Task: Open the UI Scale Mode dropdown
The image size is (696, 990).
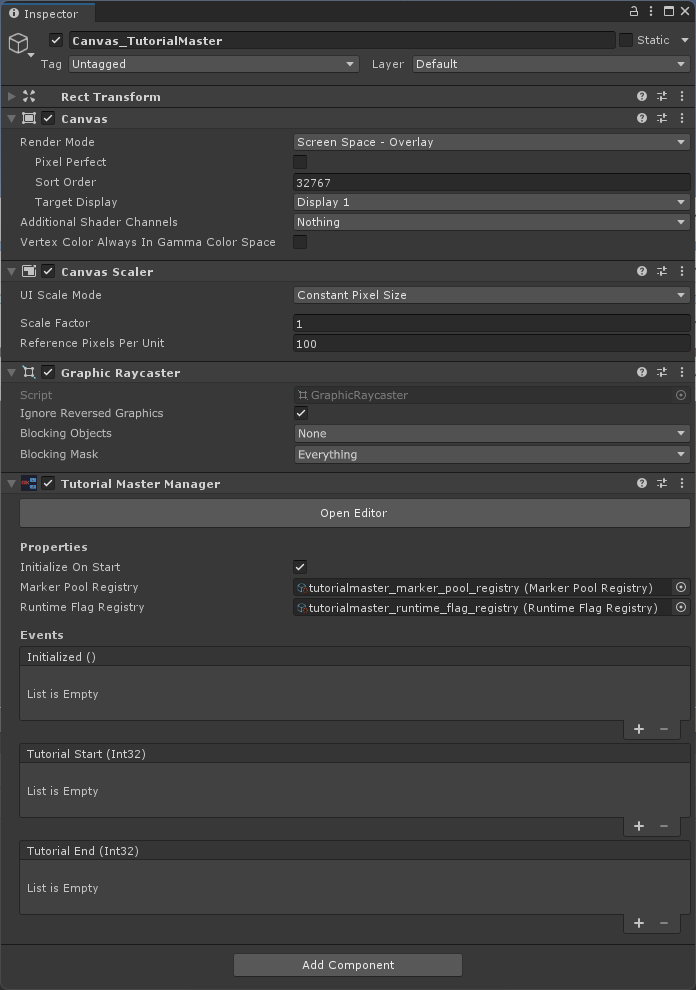Action: coord(491,295)
